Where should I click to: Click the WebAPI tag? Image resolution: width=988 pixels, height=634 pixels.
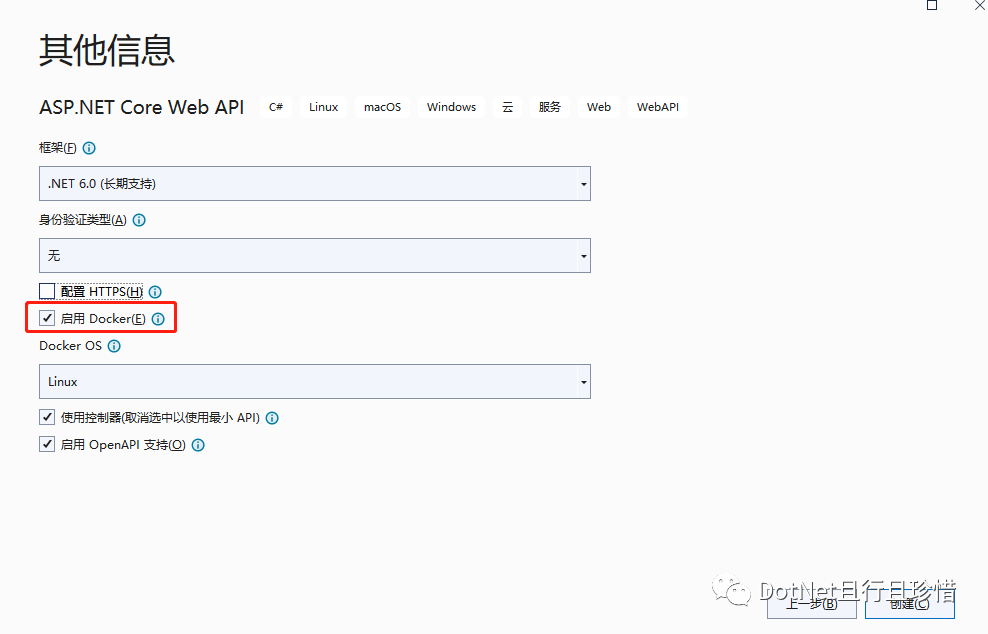click(x=658, y=107)
